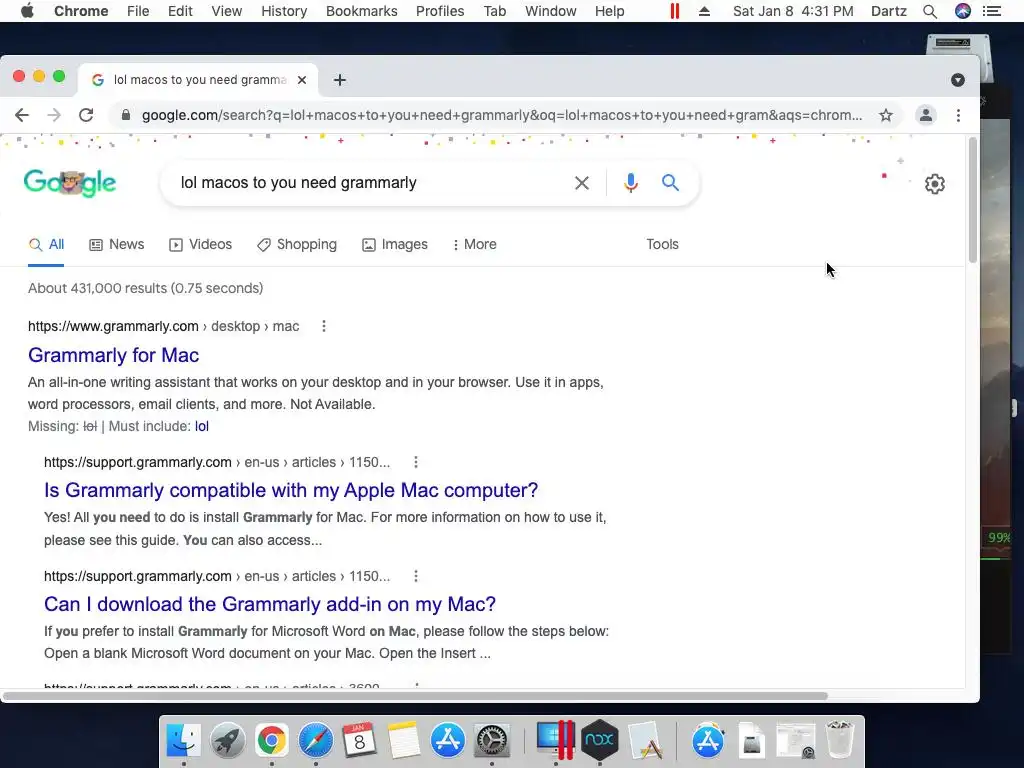The image size is (1024, 768).
Task: Open the History menu in menu bar
Action: click(x=284, y=11)
